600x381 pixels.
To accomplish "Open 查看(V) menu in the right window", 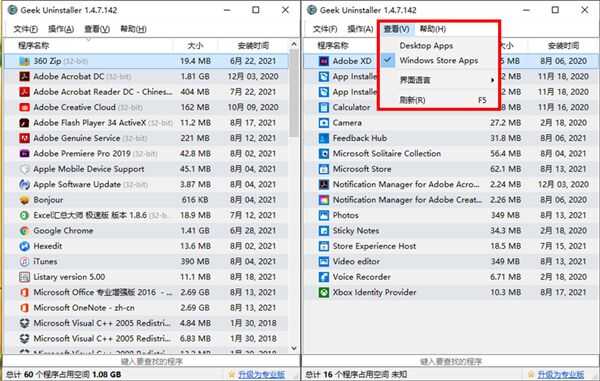I will [x=397, y=29].
